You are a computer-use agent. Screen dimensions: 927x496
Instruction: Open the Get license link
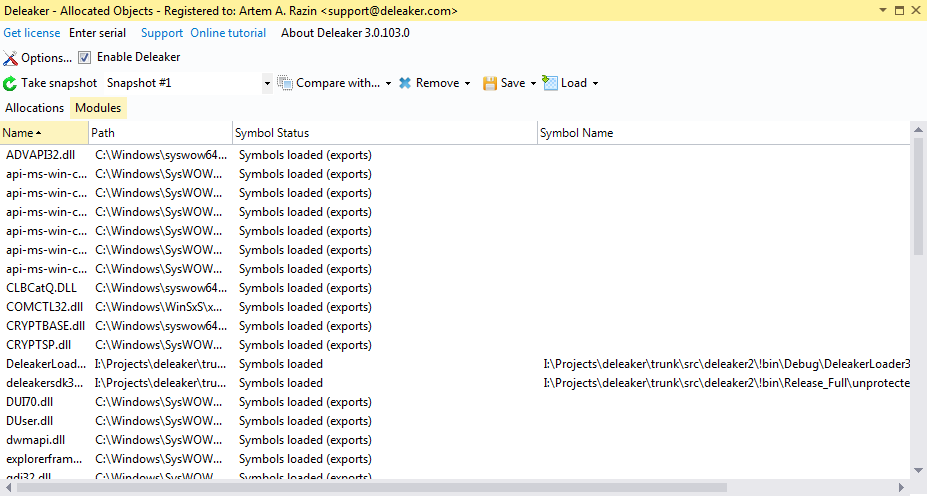(x=31, y=33)
